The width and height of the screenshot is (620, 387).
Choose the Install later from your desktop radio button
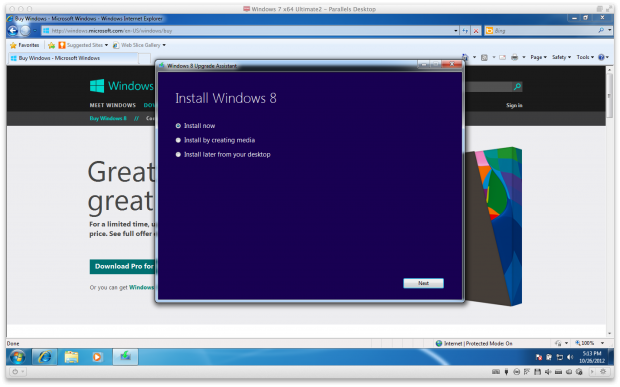[x=178, y=155]
